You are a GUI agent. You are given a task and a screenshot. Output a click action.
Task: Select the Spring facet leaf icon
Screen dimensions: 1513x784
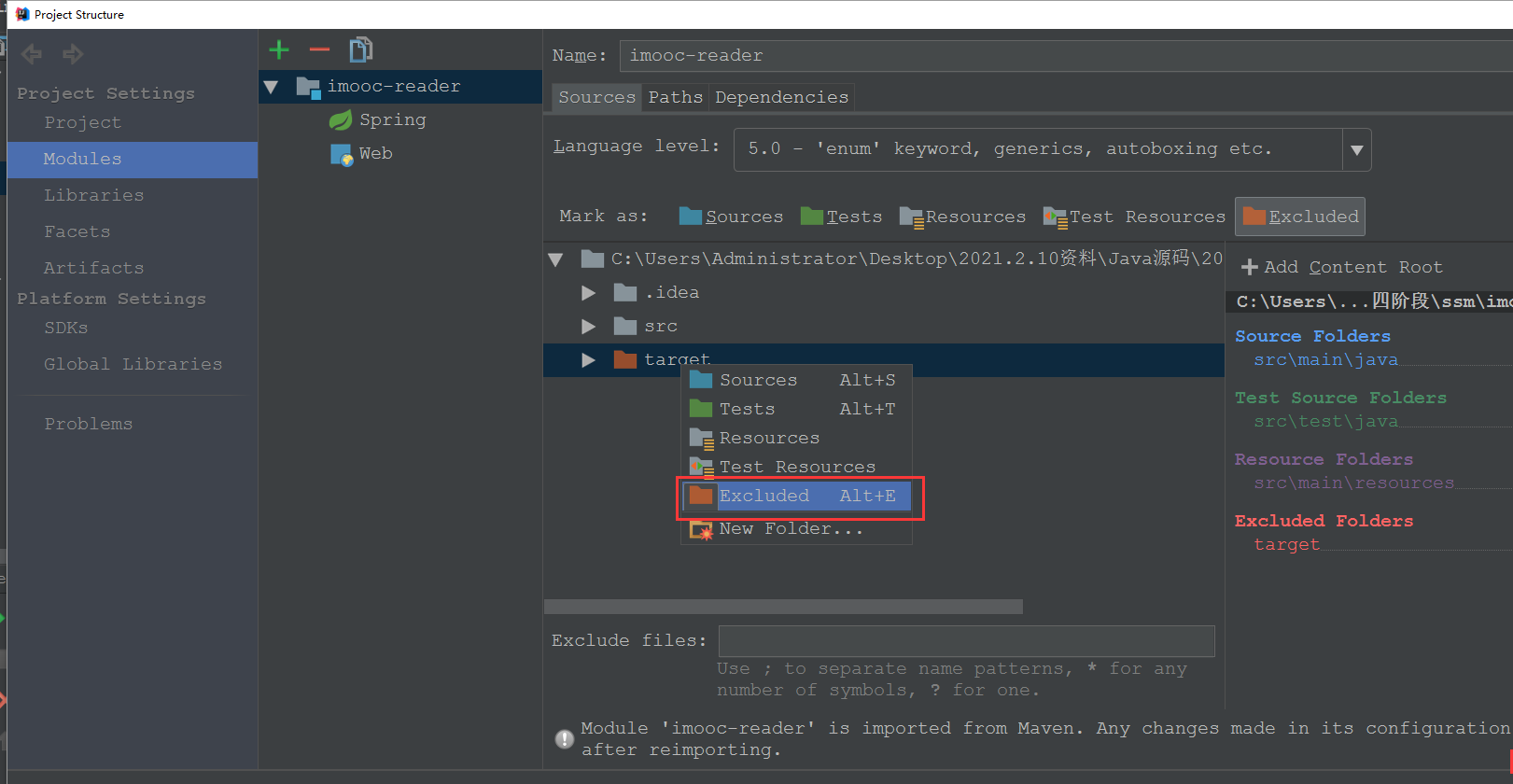tap(341, 119)
